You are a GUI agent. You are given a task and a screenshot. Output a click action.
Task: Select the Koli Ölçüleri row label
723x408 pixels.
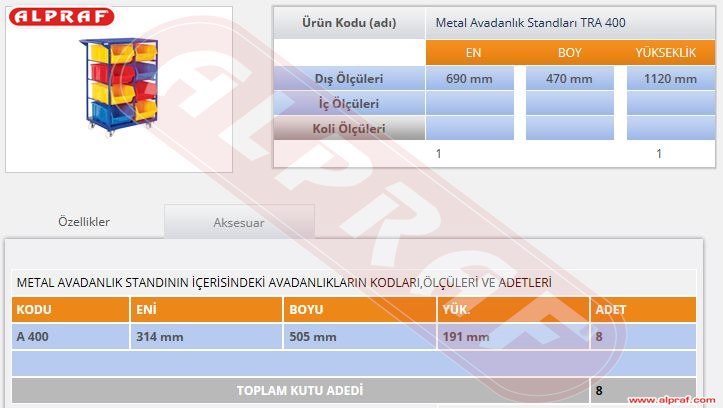348,128
